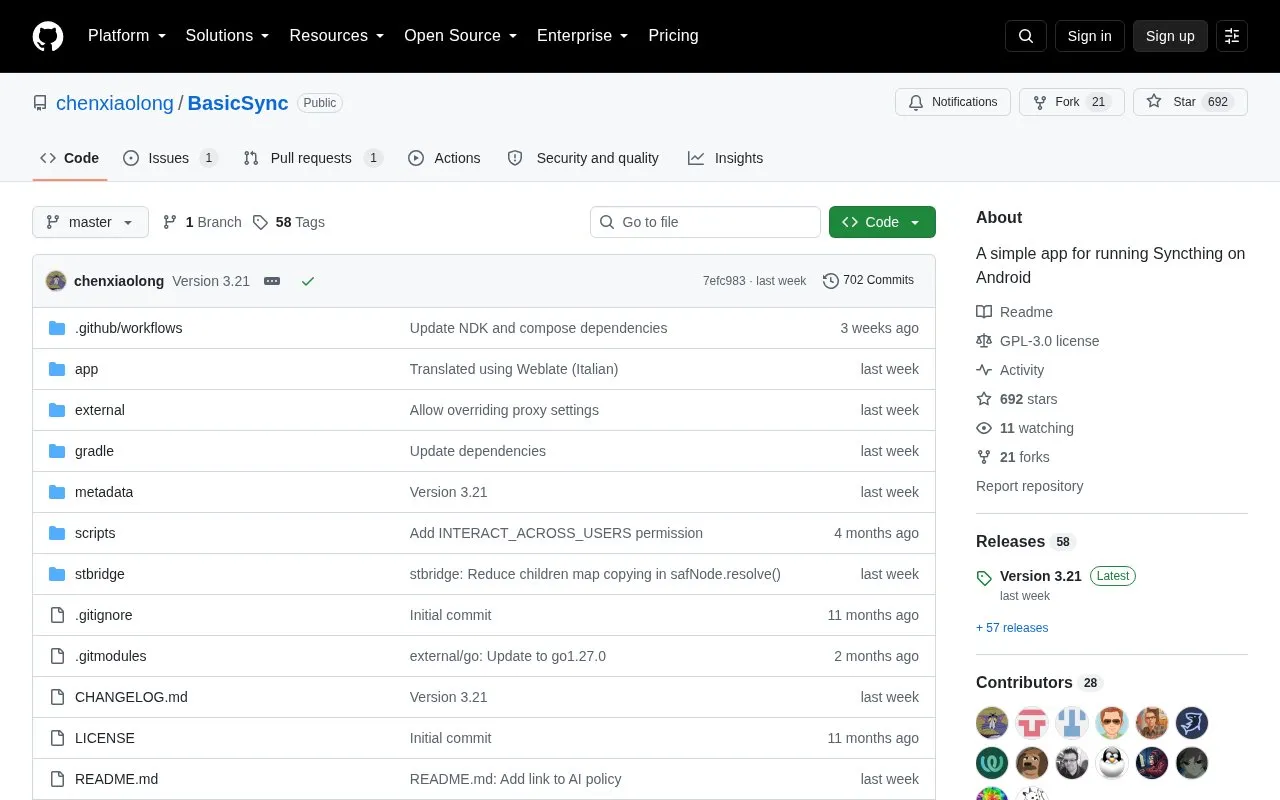The image size is (1280, 800).
Task: Switch to the Actions tab
Action: (444, 158)
